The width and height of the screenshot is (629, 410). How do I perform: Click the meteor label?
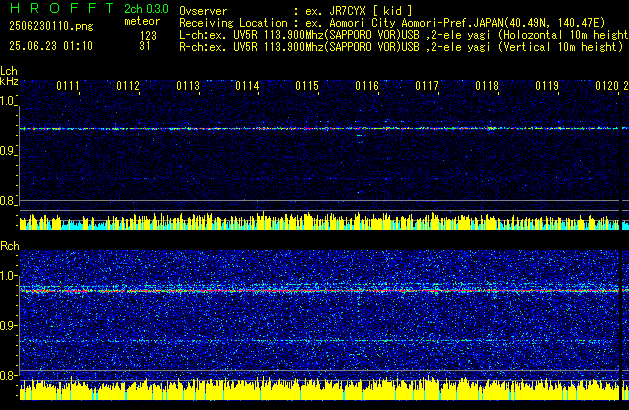pyautogui.click(x=142, y=21)
